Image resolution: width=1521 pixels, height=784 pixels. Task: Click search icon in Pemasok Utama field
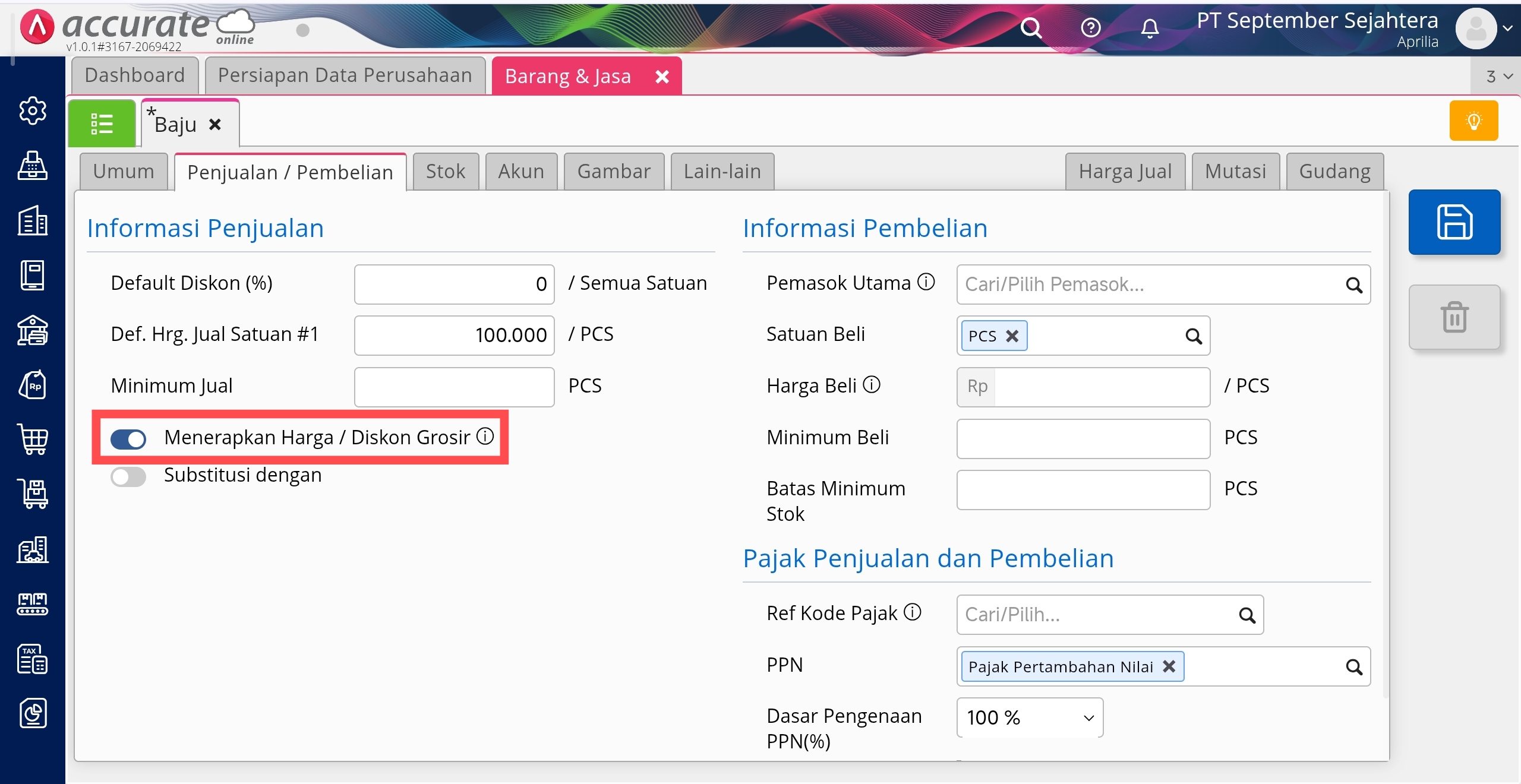(x=1353, y=285)
